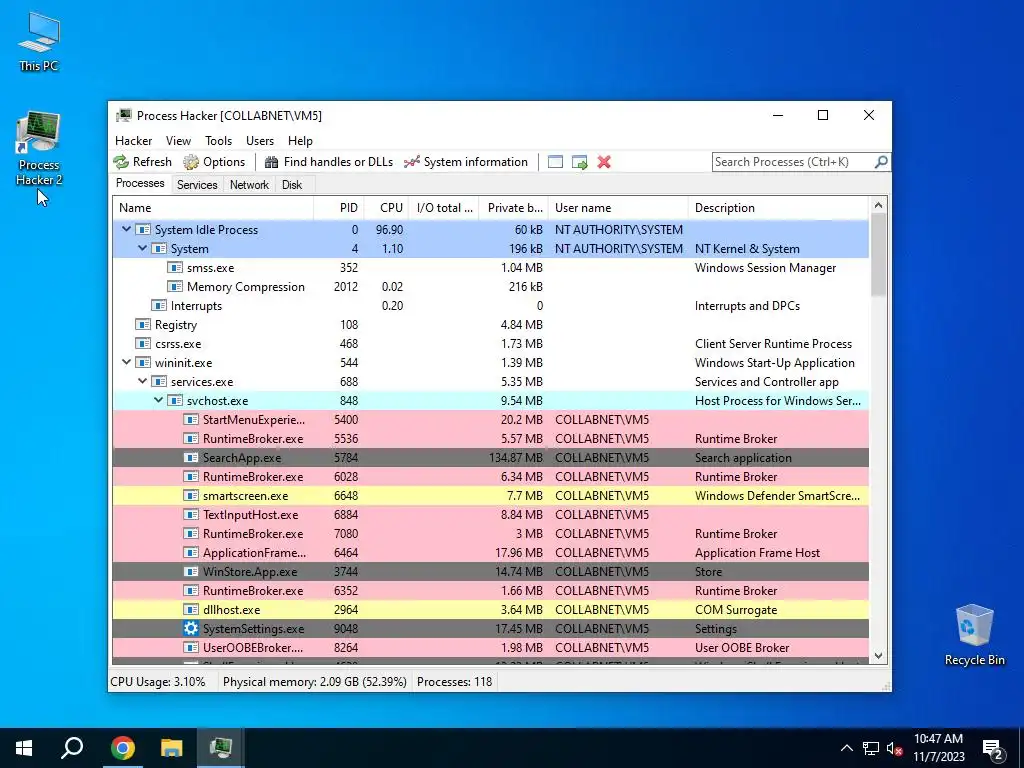Click the CPU Usage status bar entry
The width and height of the screenshot is (1024, 768).
tap(158, 682)
